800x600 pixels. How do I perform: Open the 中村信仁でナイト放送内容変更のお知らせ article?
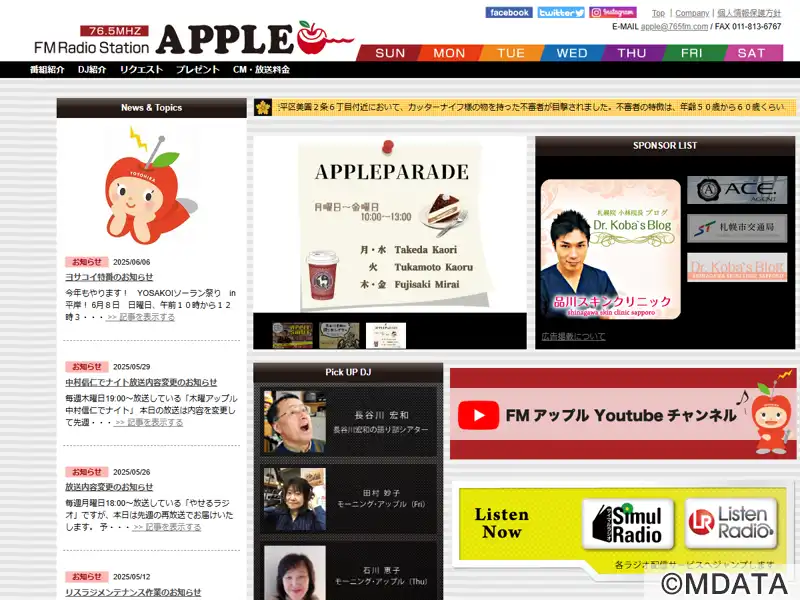coord(141,382)
